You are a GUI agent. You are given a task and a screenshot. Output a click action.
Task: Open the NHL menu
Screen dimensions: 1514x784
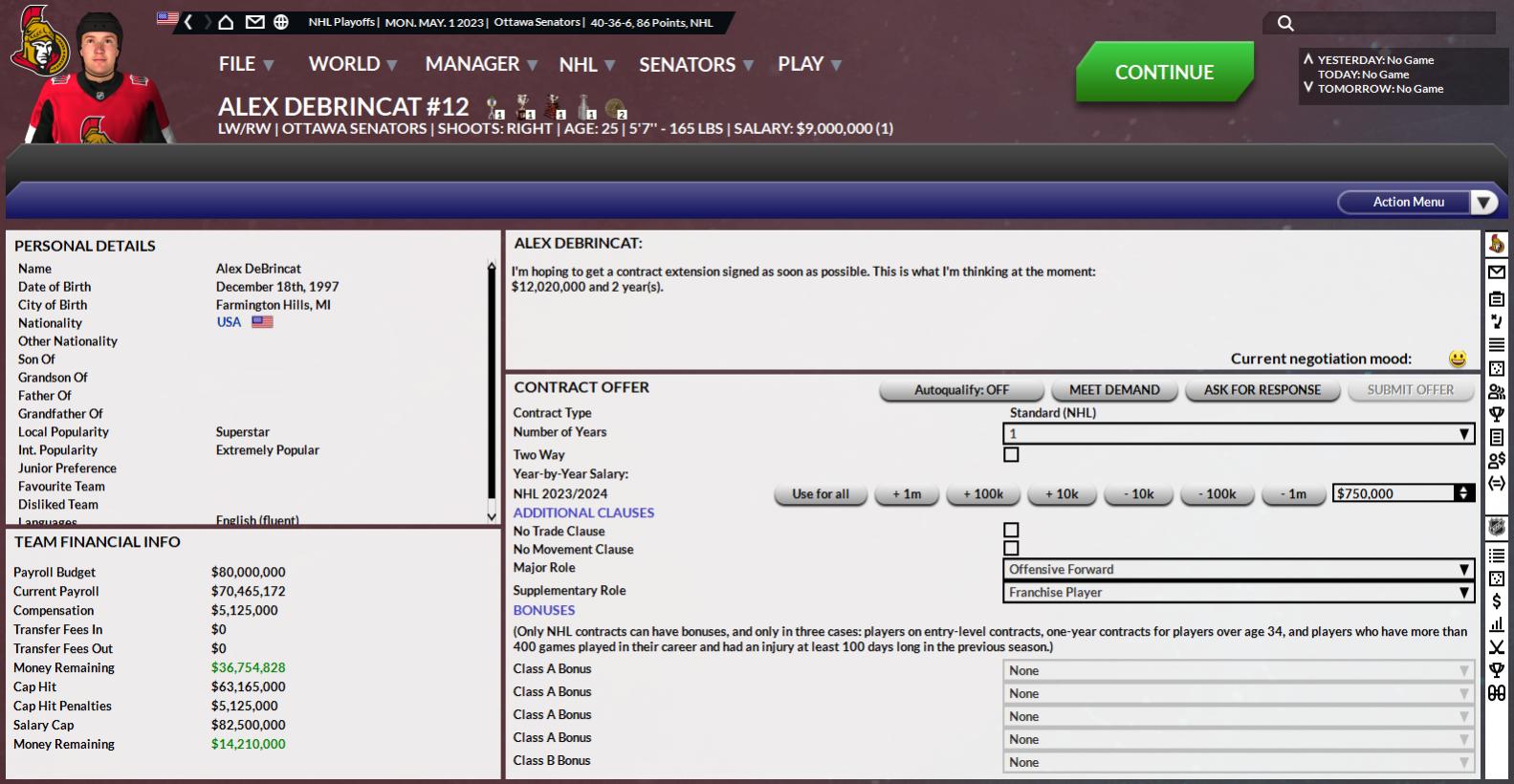click(x=586, y=64)
